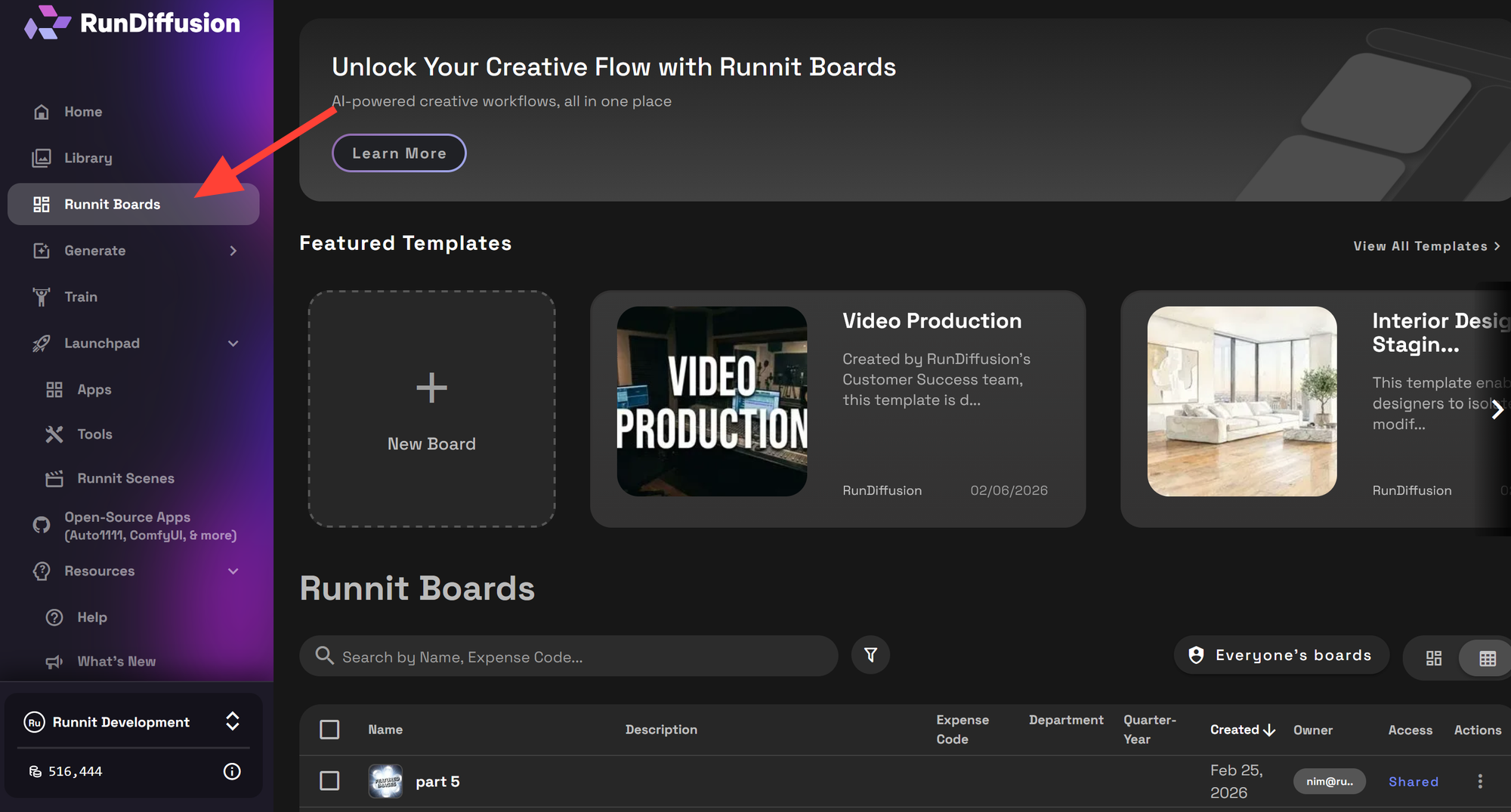The width and height of the screenshot is (1511, 812).
Task: Open the Video Production template thumbnail
Action: point(712,401)
